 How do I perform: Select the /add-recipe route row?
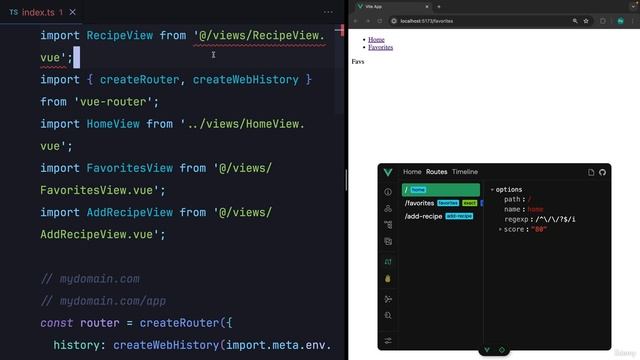[x=441, y=216]
